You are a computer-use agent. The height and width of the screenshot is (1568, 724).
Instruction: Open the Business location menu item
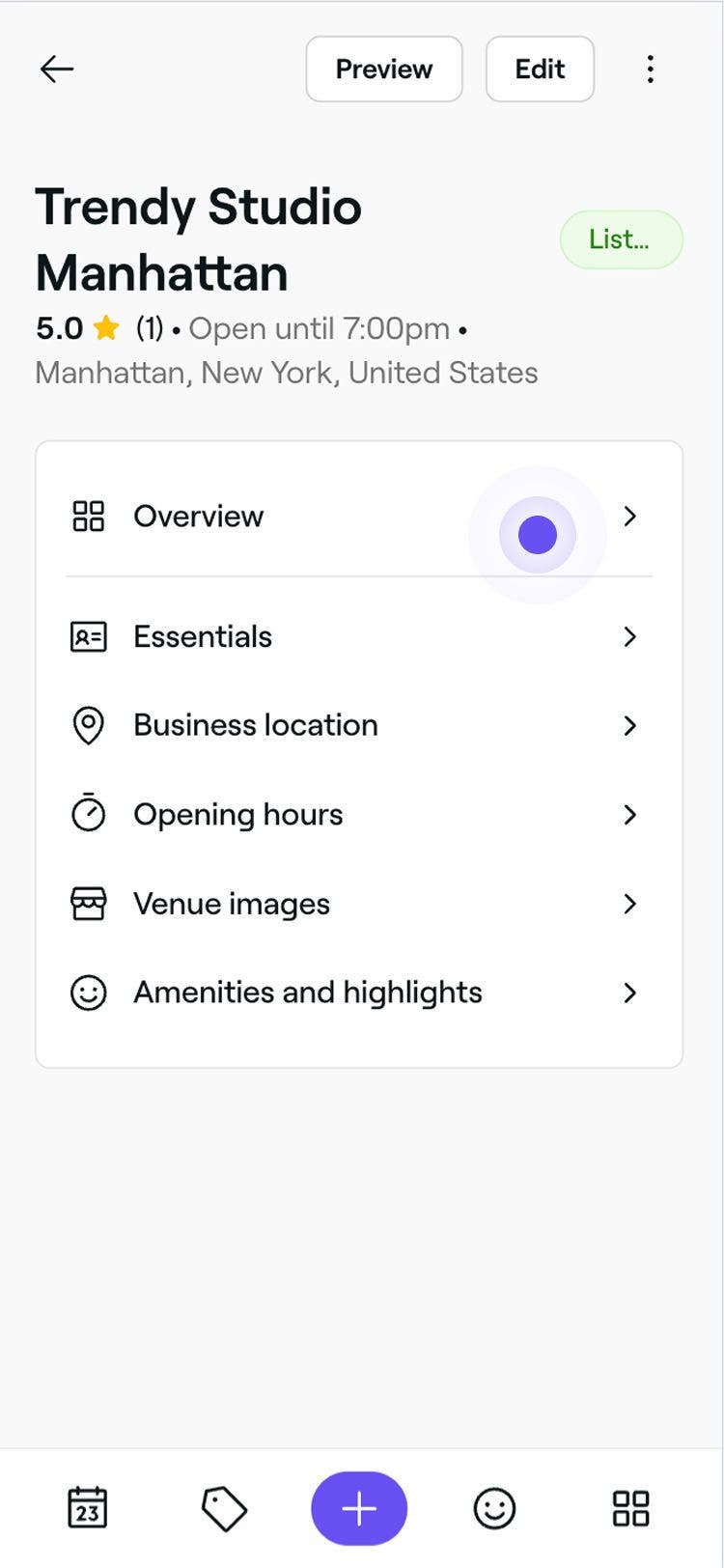tap(359, 725)
